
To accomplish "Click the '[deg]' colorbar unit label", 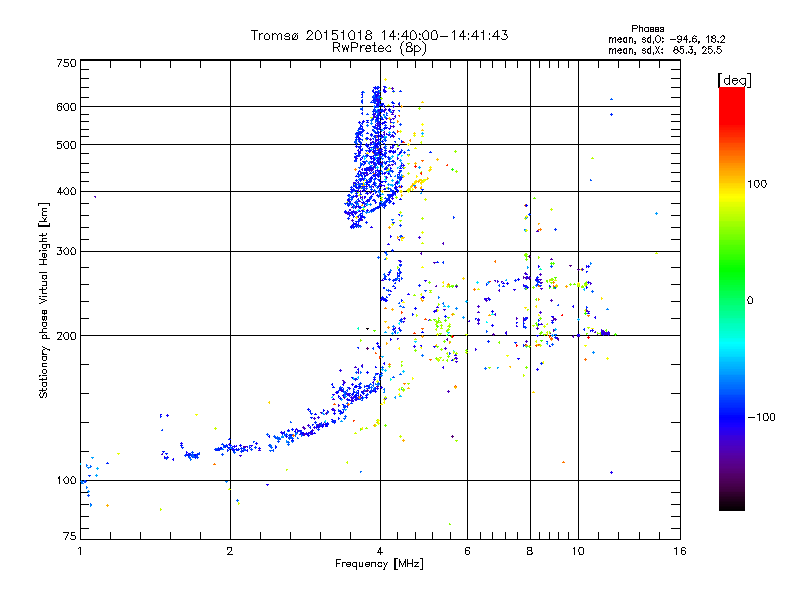I will pos(734,80).
